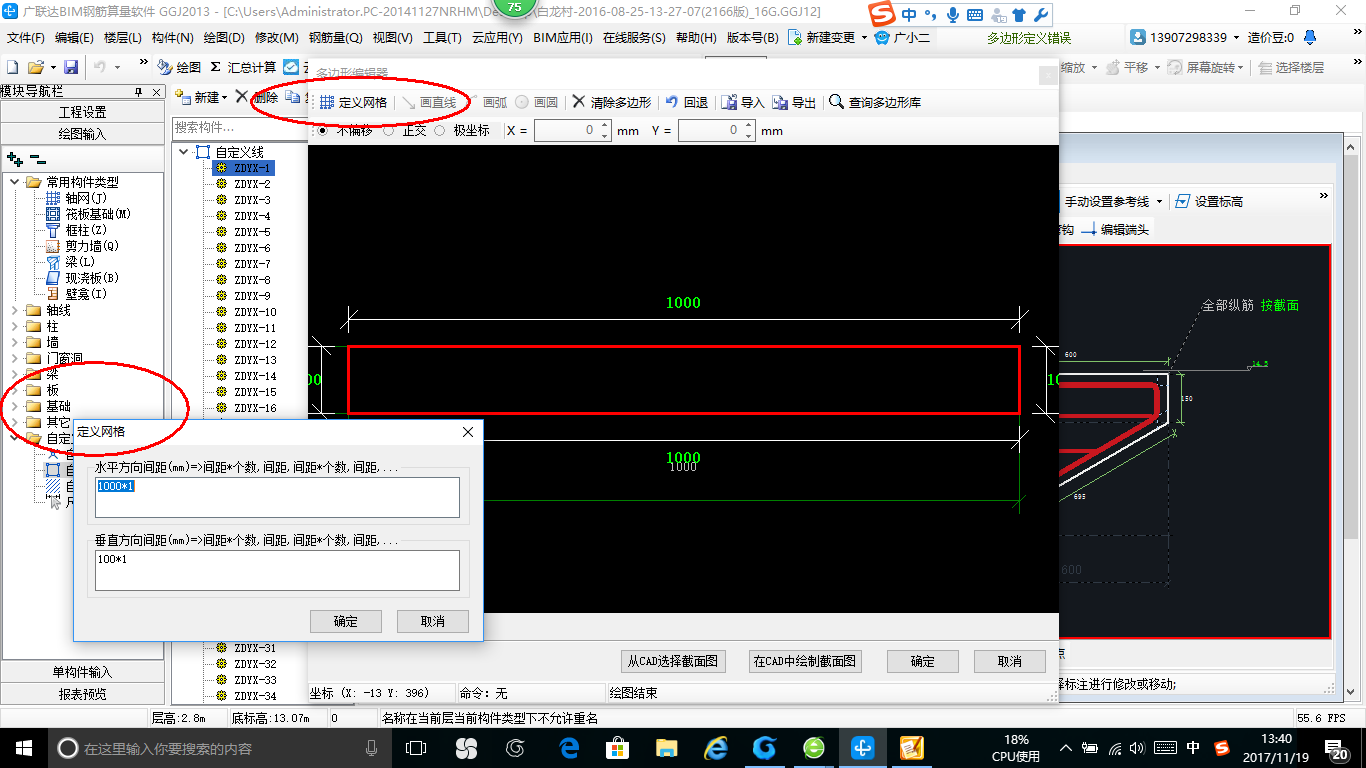Image resolution: width=1366 pixels, height=768 pixels.
Task: Open the 文件(F) menu
Action: coord(26,37)
